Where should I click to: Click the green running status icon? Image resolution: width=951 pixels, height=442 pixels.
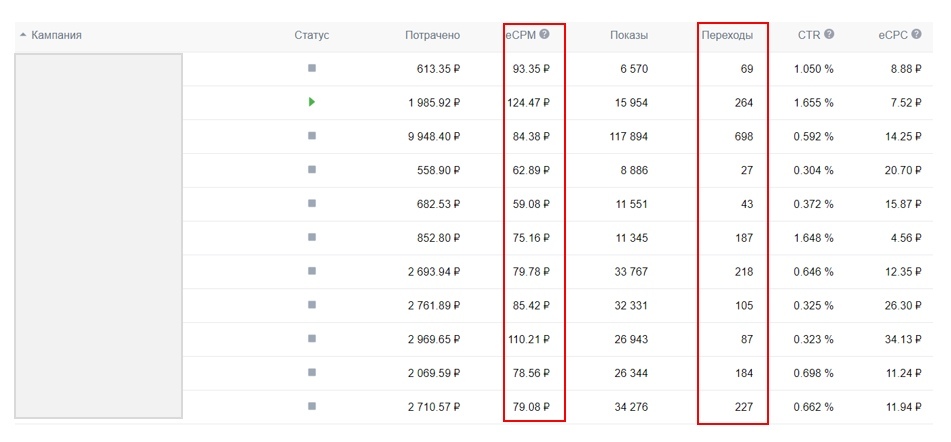click(312, 102)
